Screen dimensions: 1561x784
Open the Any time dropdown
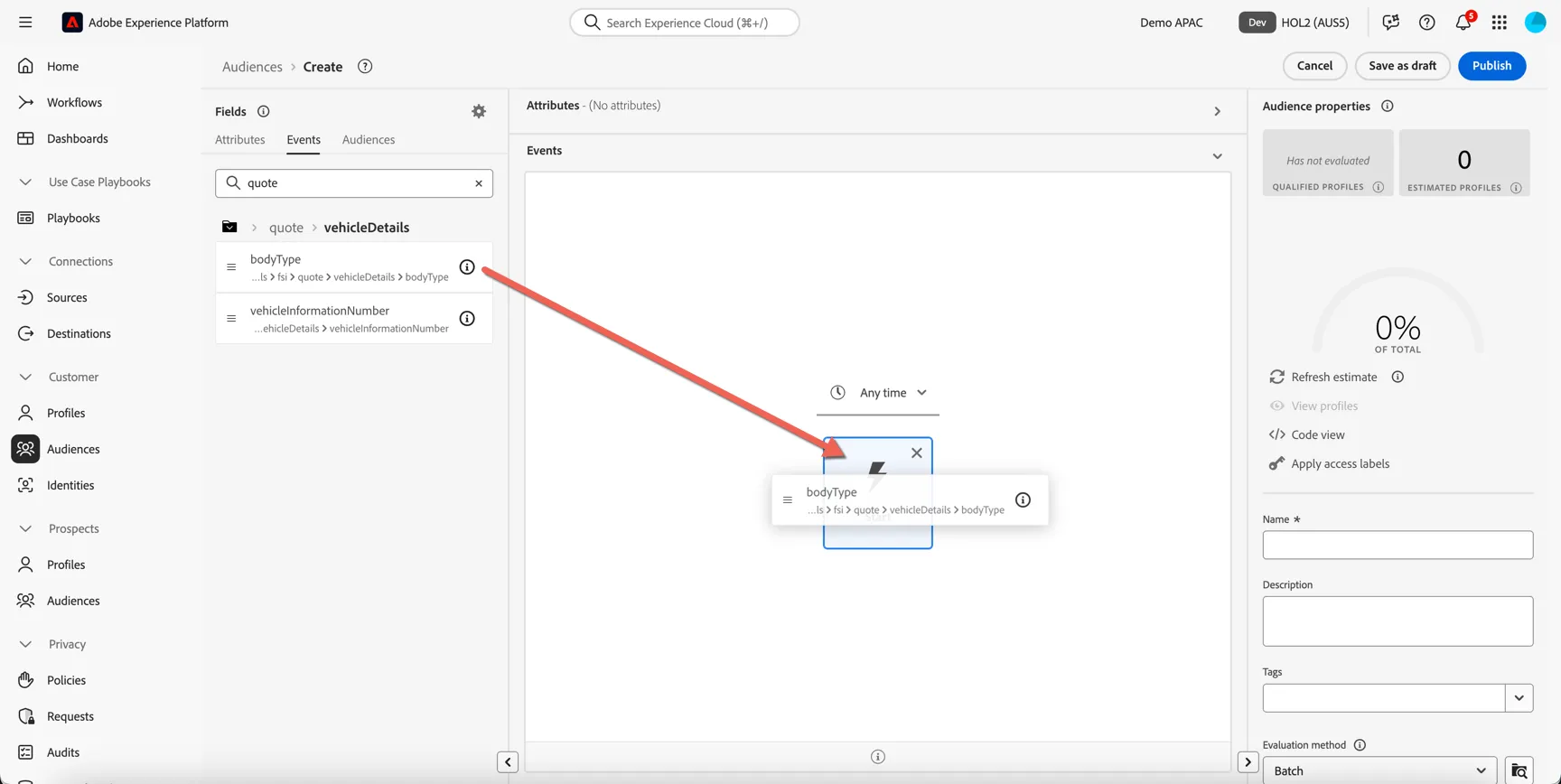[x=878, y=393]
